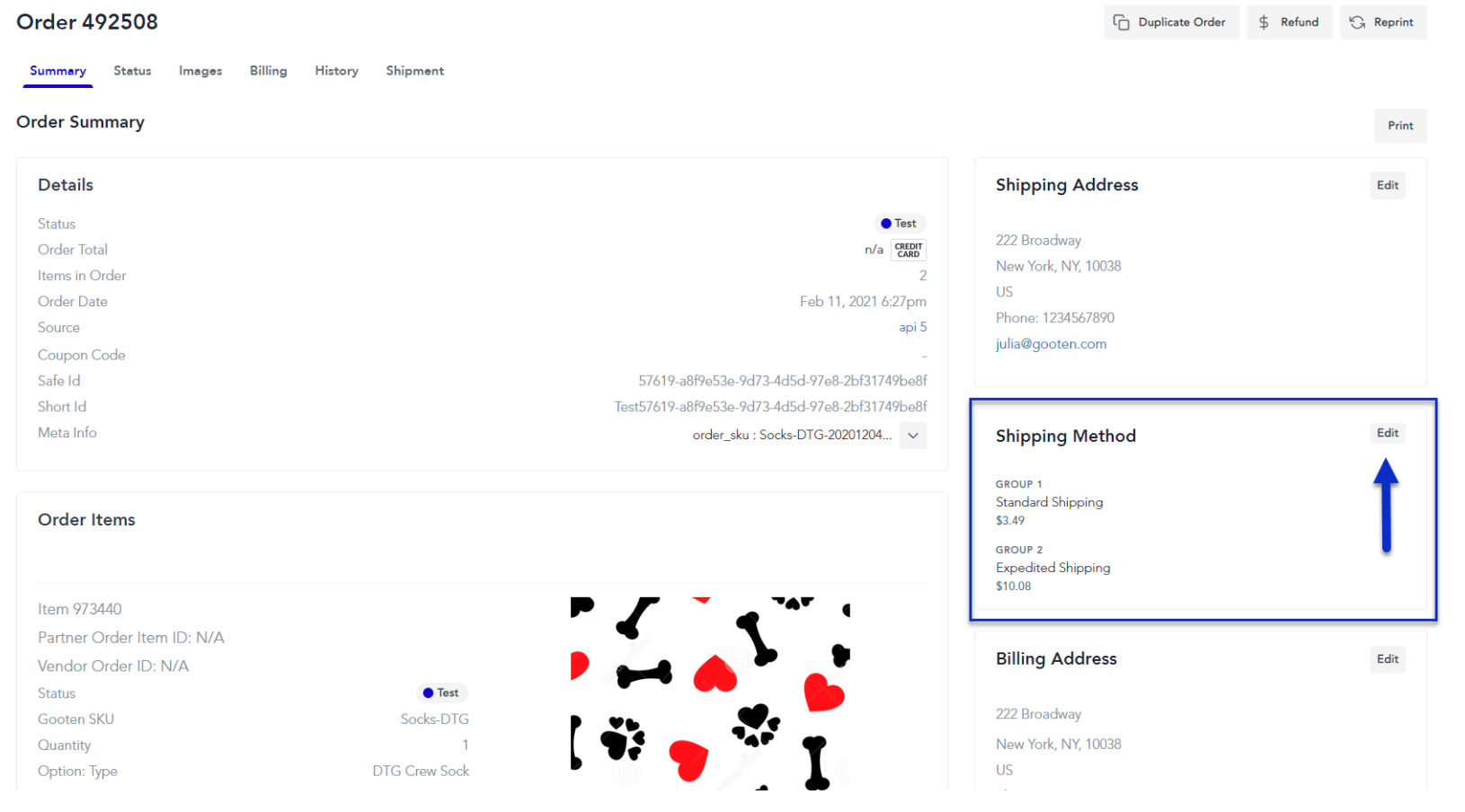This screenshot has height=812, width=1465.
Task: Click the credit card payment badge
Action: pos(909,250)
